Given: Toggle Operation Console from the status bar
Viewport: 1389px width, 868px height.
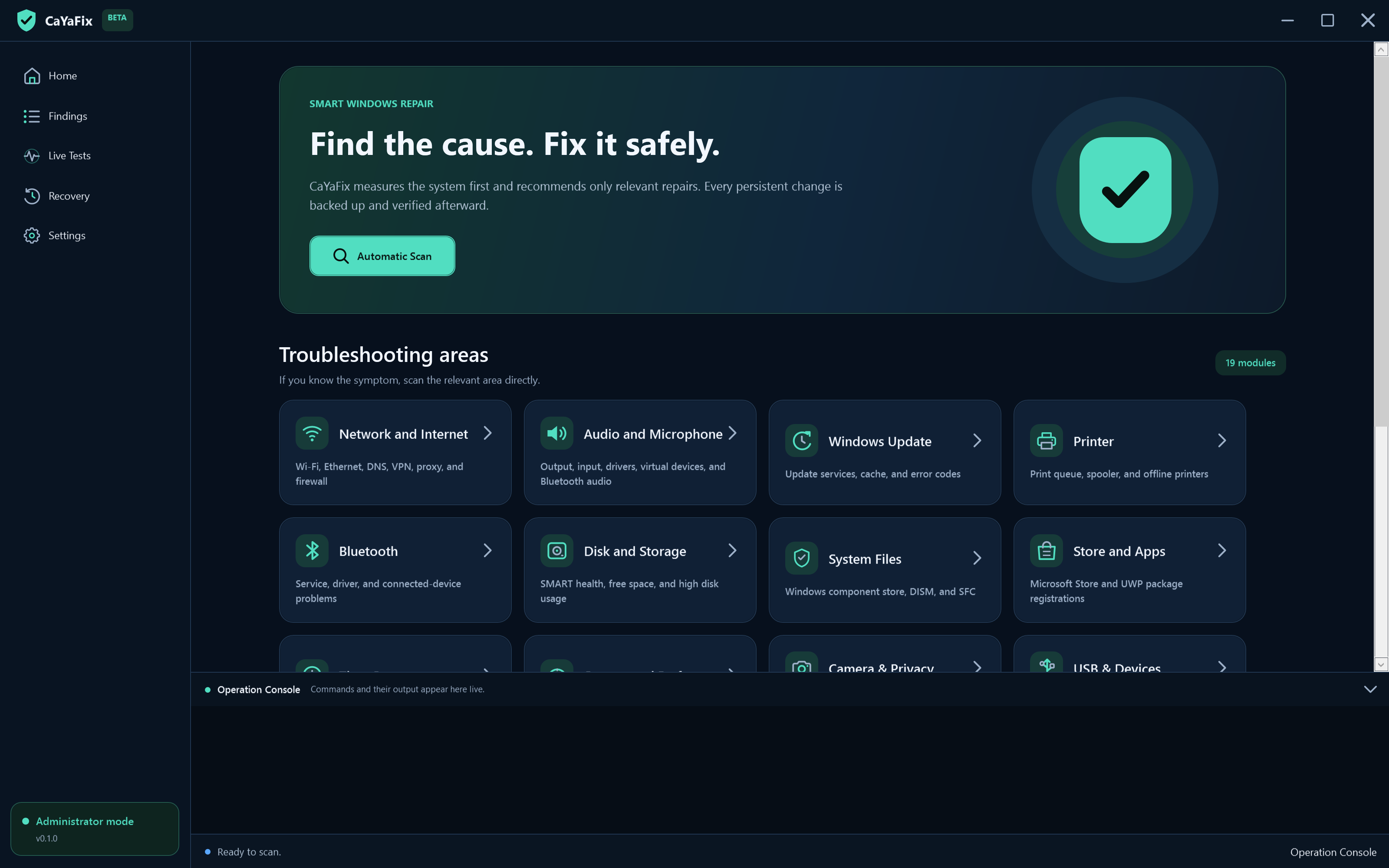Looking at the screenshot, I should click(x=1333, y=852).
